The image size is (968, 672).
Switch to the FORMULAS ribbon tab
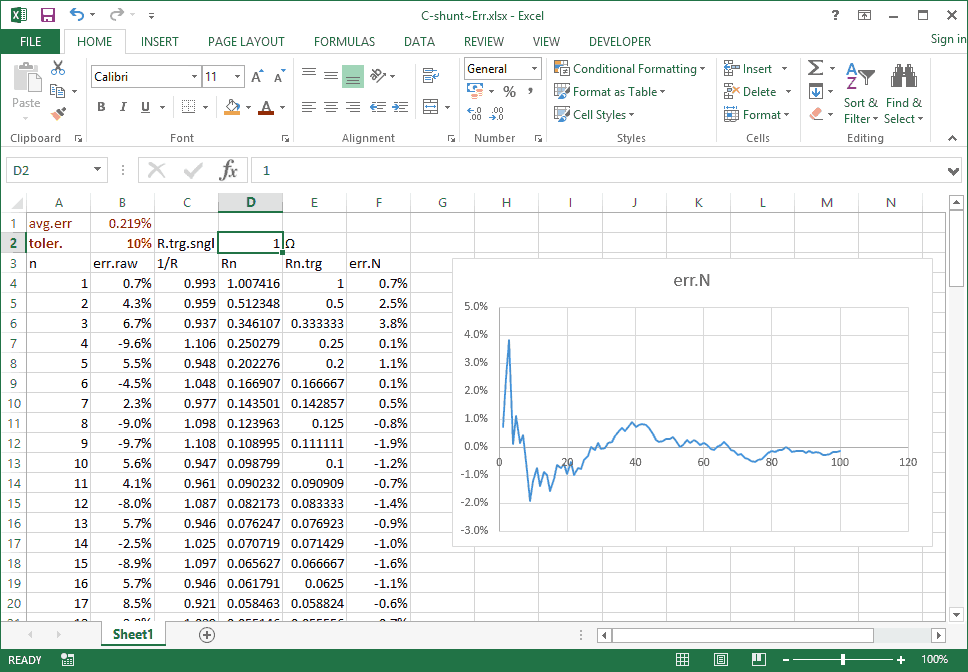[x=344, y=42]
